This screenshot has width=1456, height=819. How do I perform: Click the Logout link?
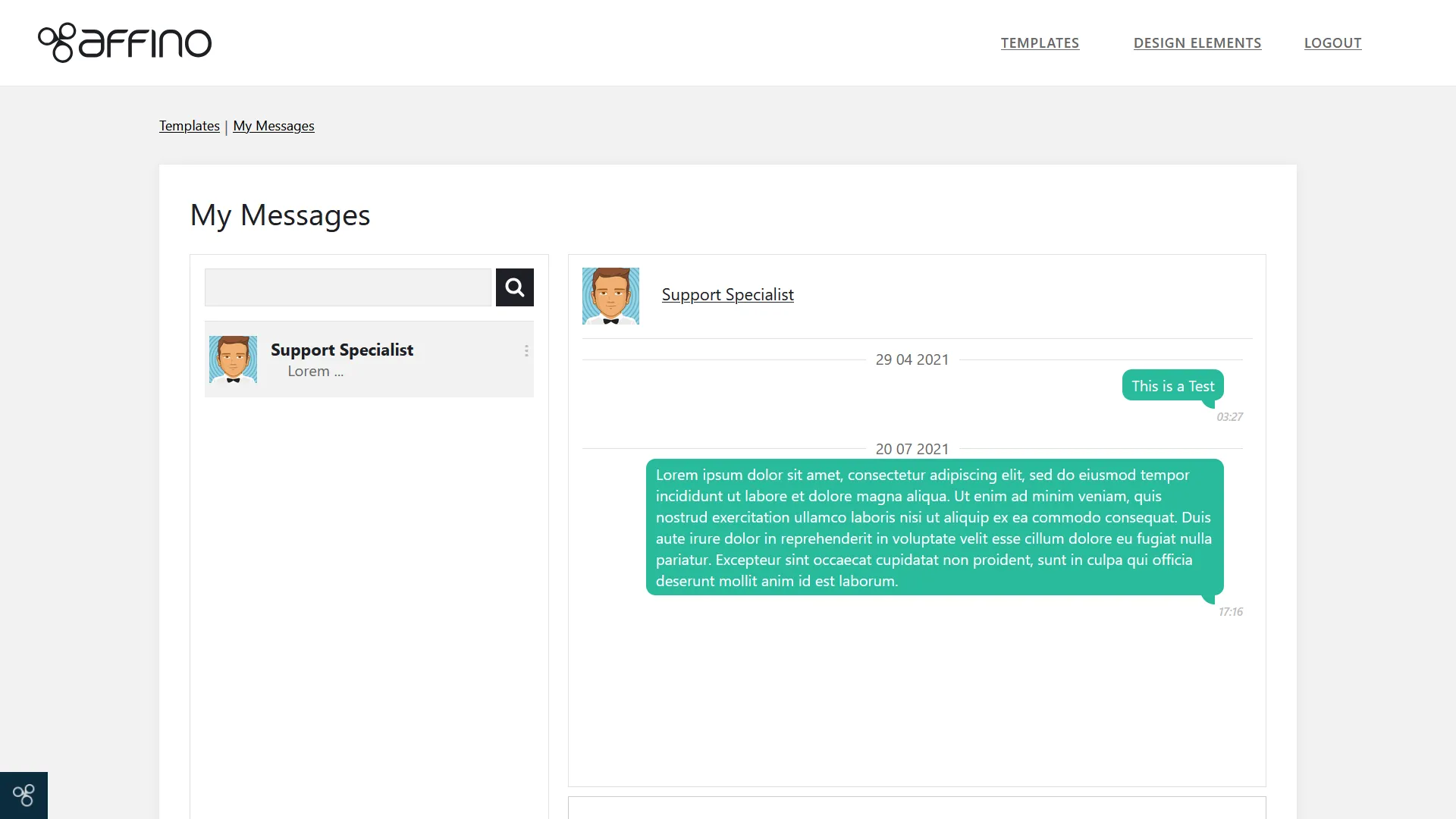click(1332, 43)
